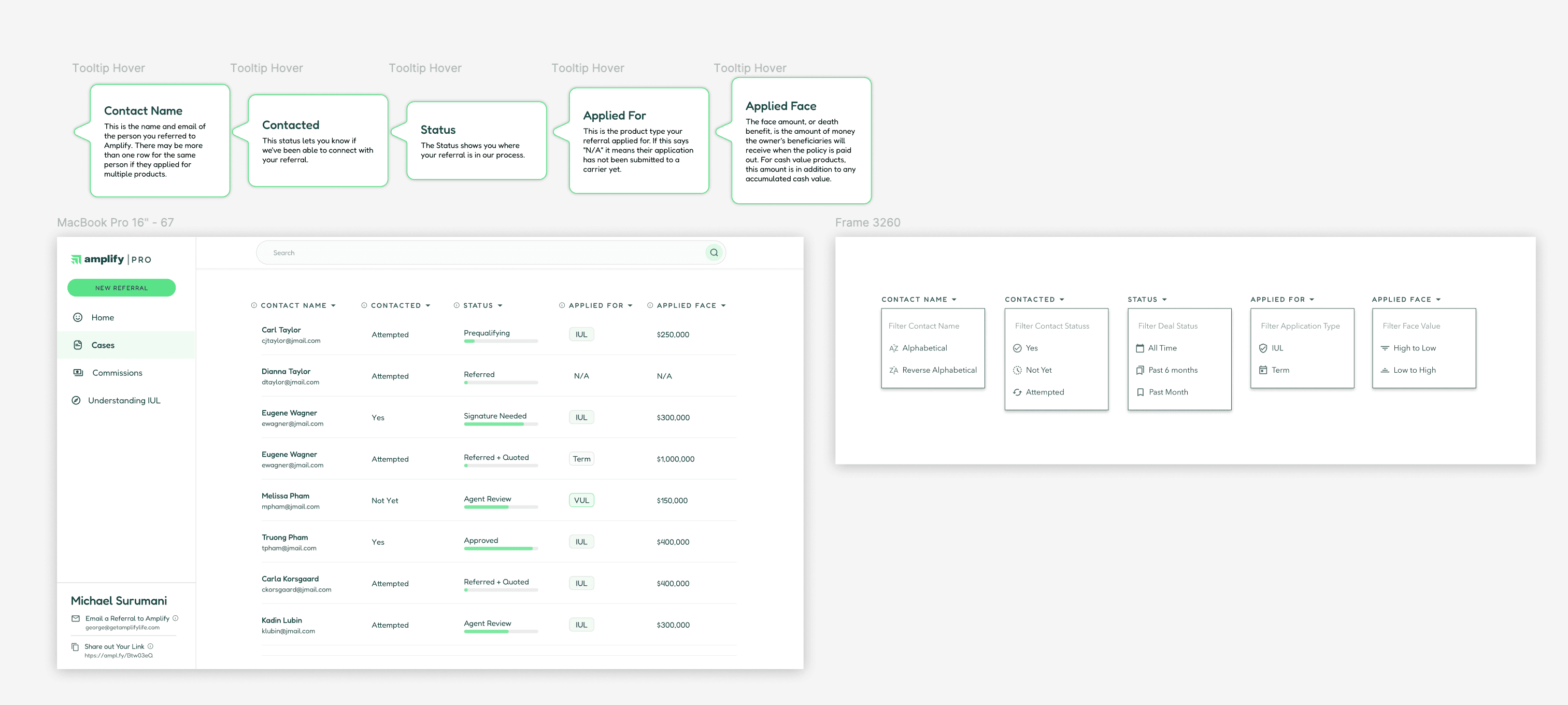The width and height of the screenshot is (1568, 705).
Task: Click the envelope icon beside Email a Referral
Action: pos(76,618)
